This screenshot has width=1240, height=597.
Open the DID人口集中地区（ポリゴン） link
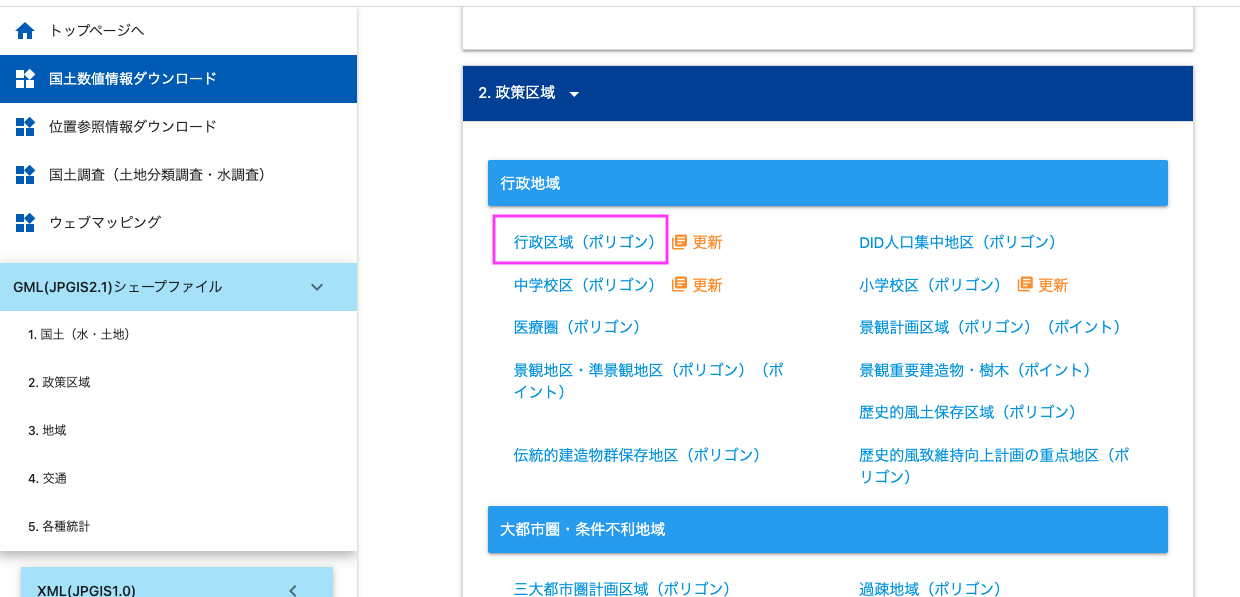click(958, 242)
